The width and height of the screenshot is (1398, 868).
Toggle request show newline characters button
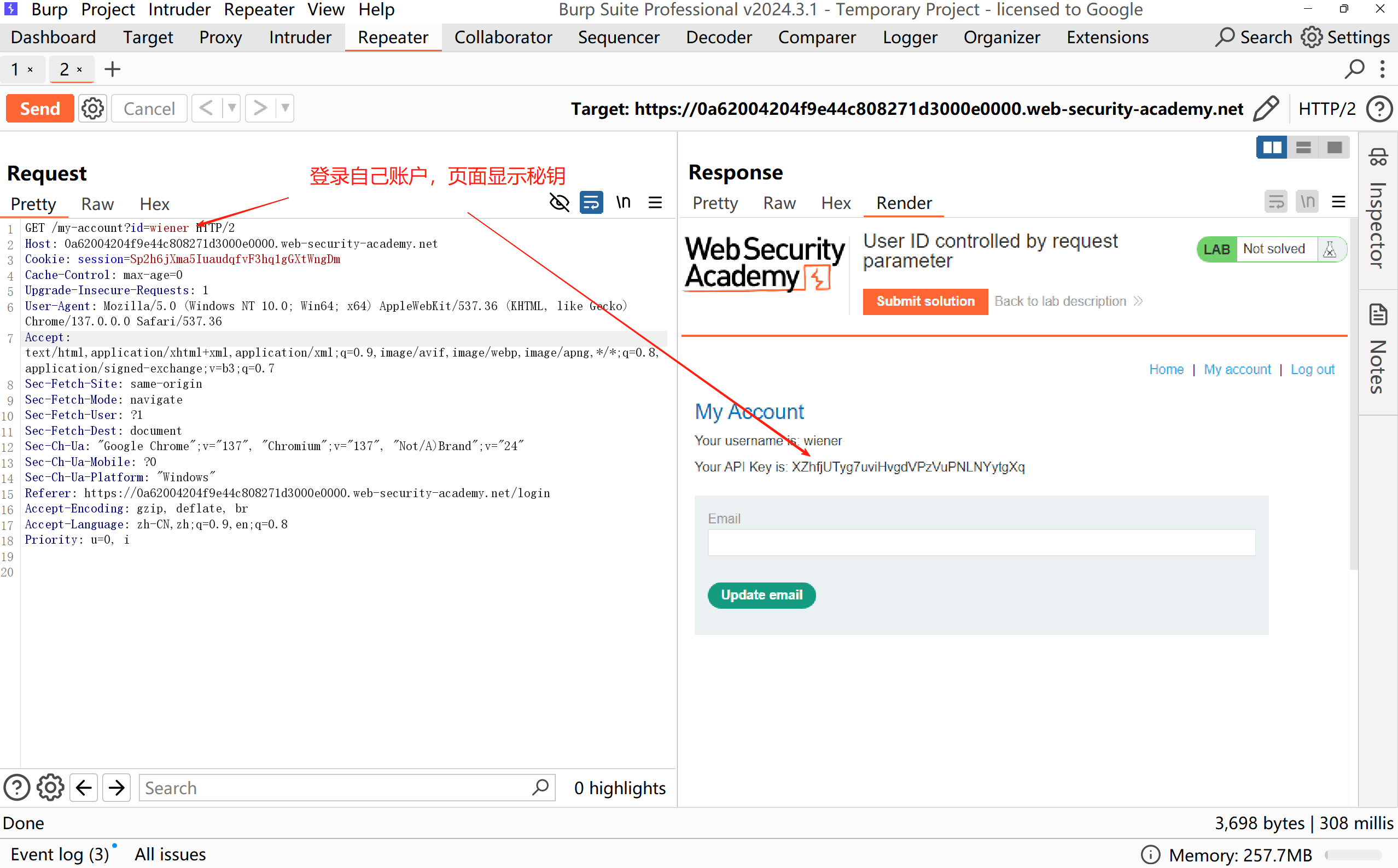623,202
